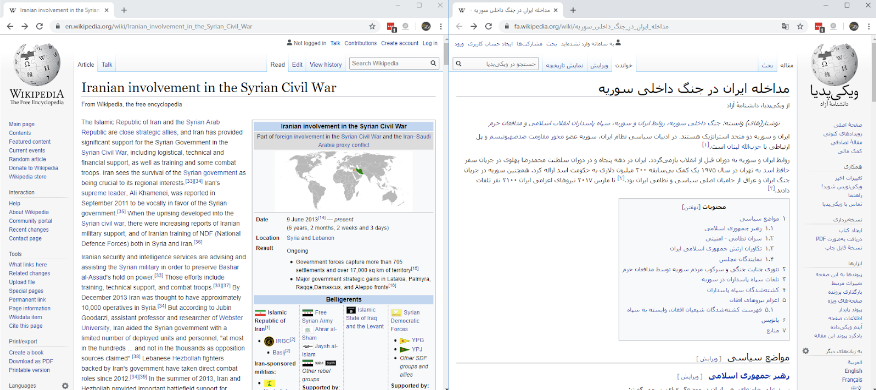Click English language link in Persian sidebar
876x390 pixels.
[x=853, y=371]
